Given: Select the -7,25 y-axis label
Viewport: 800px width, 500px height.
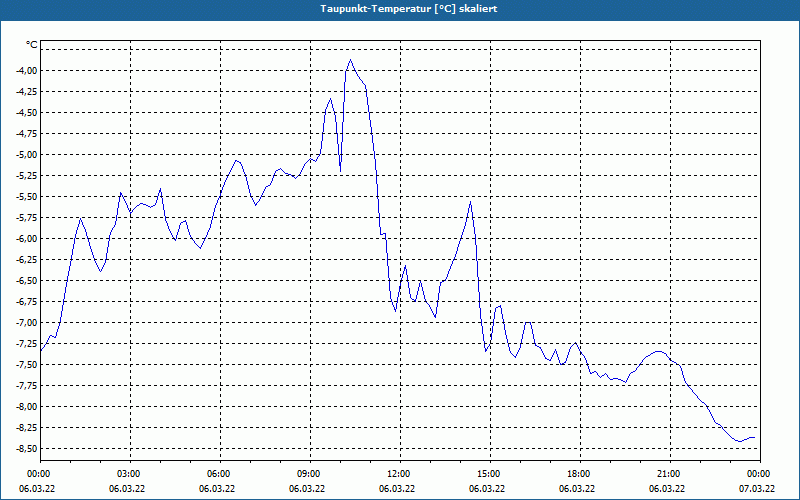Looking at the screenshot, I should 27,343.
